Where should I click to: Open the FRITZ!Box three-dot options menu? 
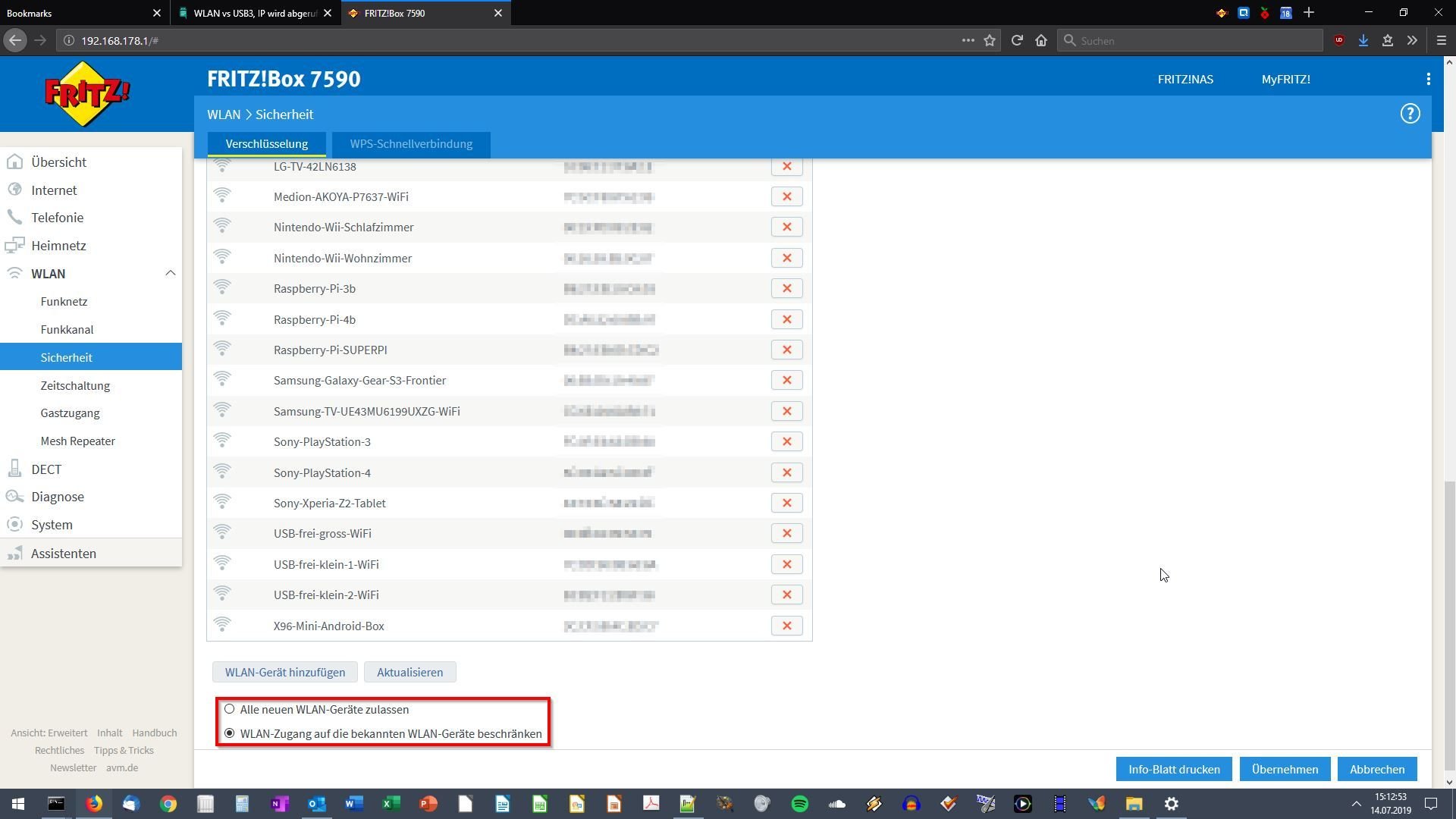1428,79
